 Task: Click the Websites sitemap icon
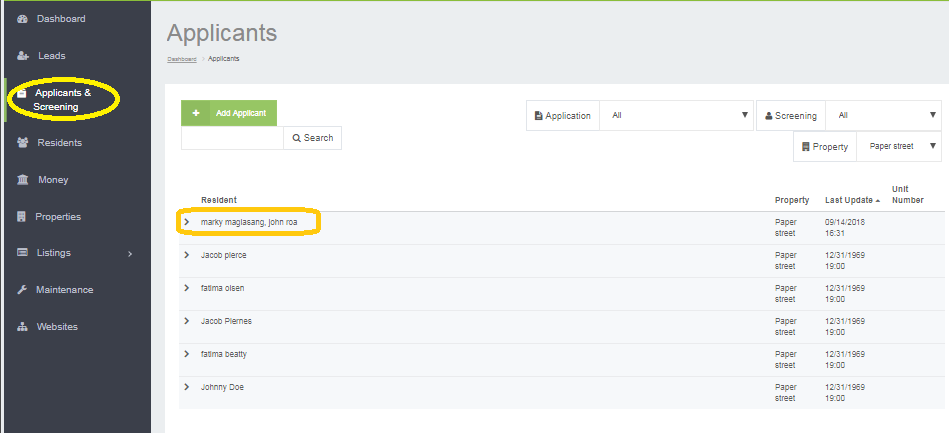pos(22,327)
